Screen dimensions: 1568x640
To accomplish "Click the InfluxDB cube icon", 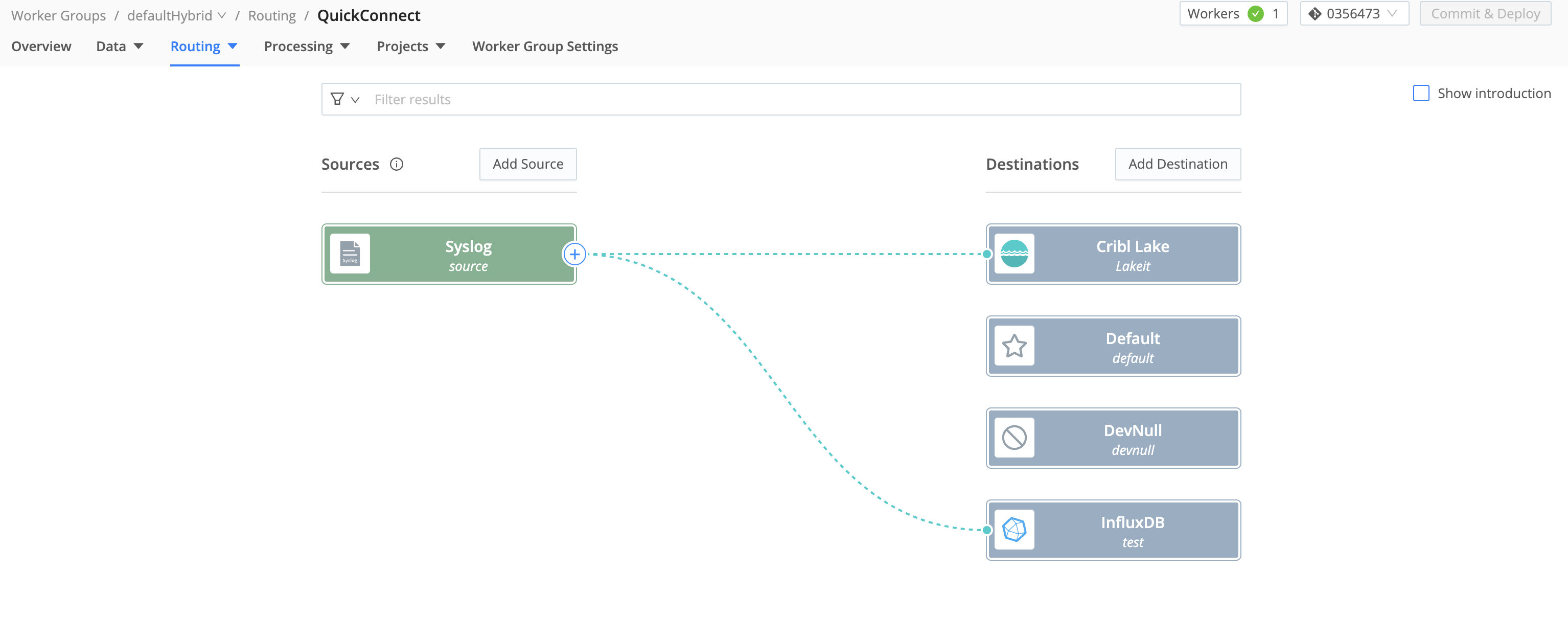I will [1014, 530].
